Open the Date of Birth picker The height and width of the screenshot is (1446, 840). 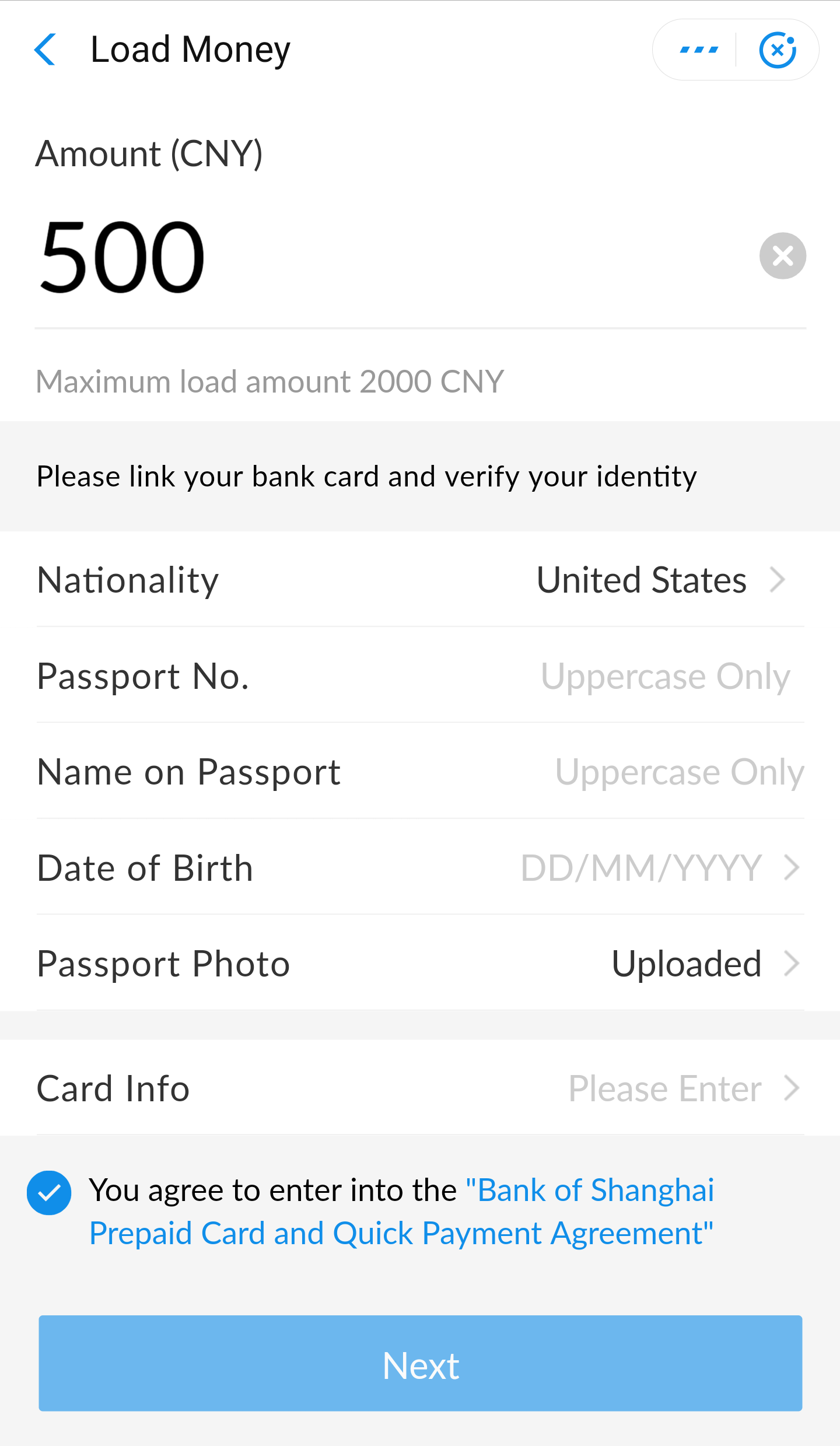click(x=420, y=867)
